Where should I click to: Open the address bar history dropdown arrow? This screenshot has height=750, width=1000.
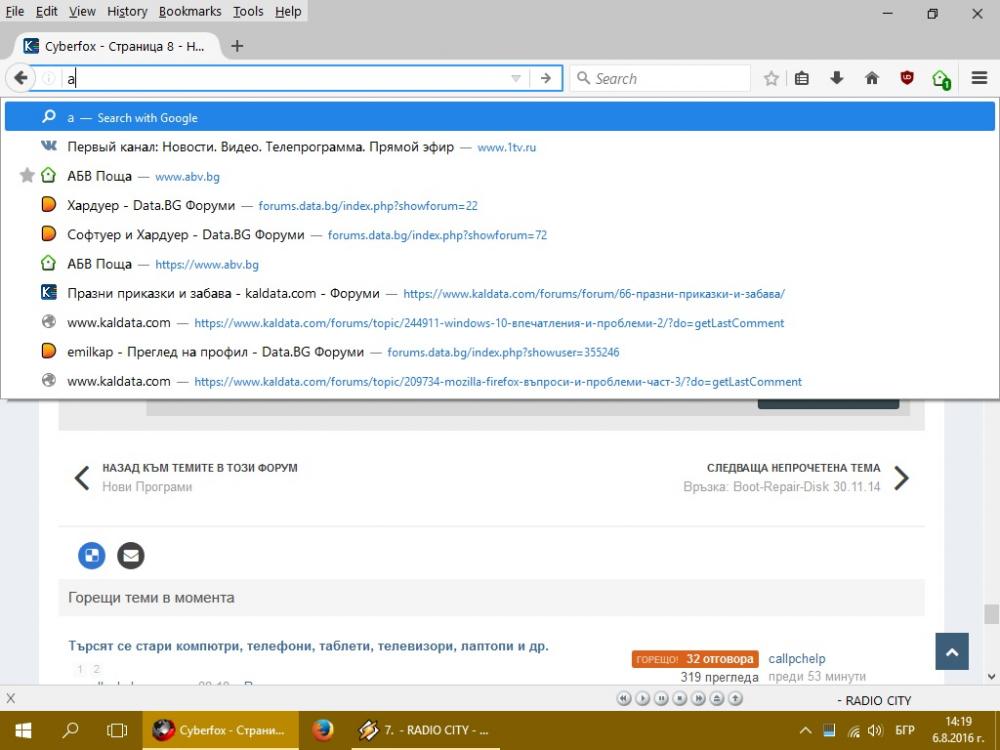tap(516, 78)
